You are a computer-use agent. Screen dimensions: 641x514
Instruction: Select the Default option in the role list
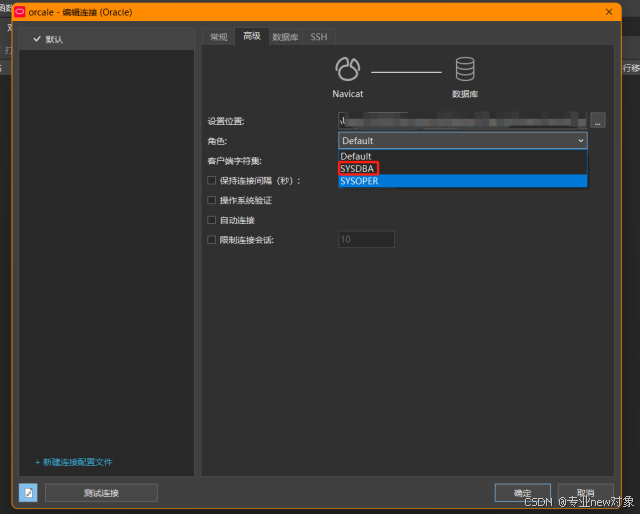[463, 156]
